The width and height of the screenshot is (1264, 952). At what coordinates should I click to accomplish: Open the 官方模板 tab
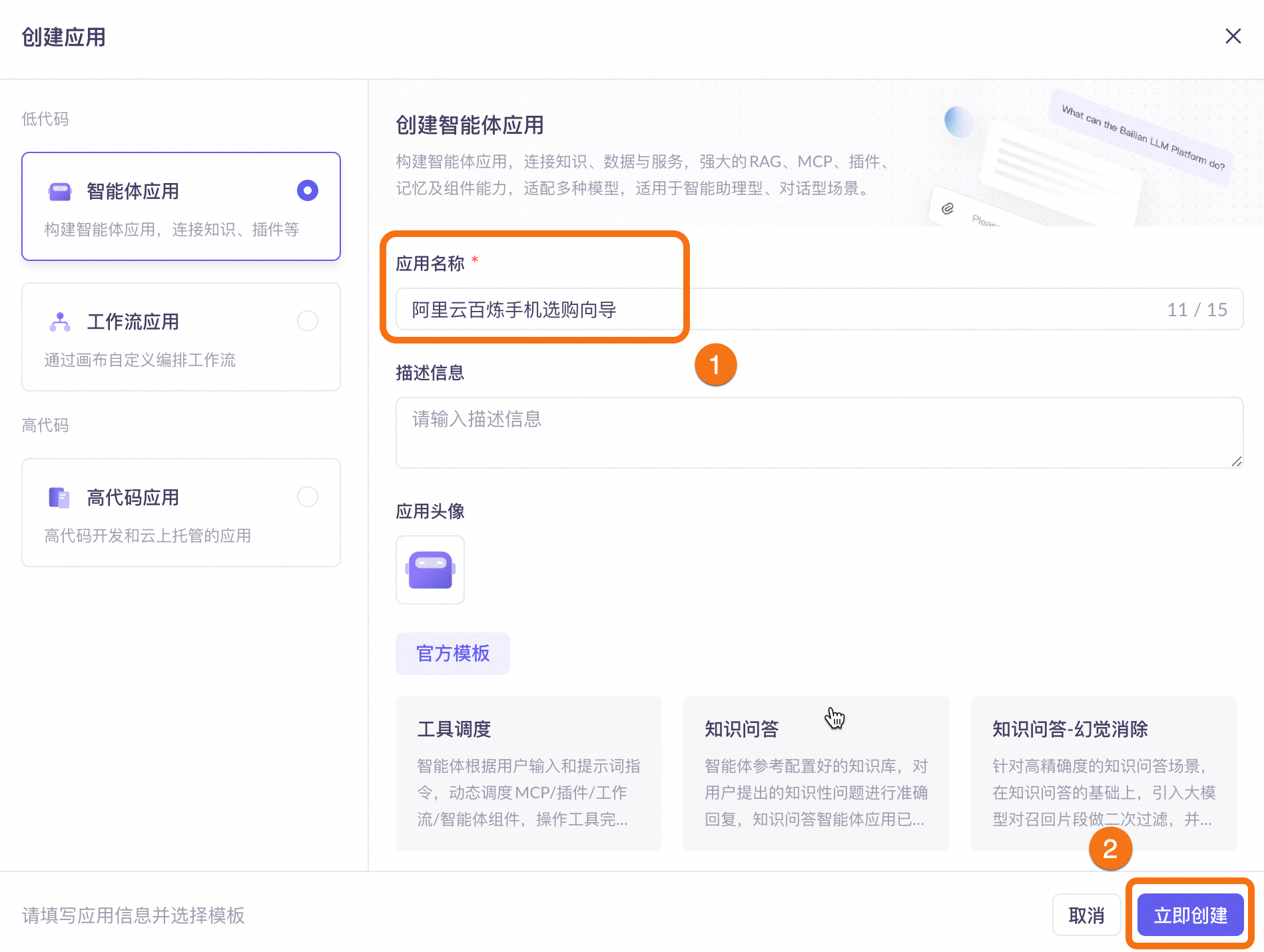point(453,653)
